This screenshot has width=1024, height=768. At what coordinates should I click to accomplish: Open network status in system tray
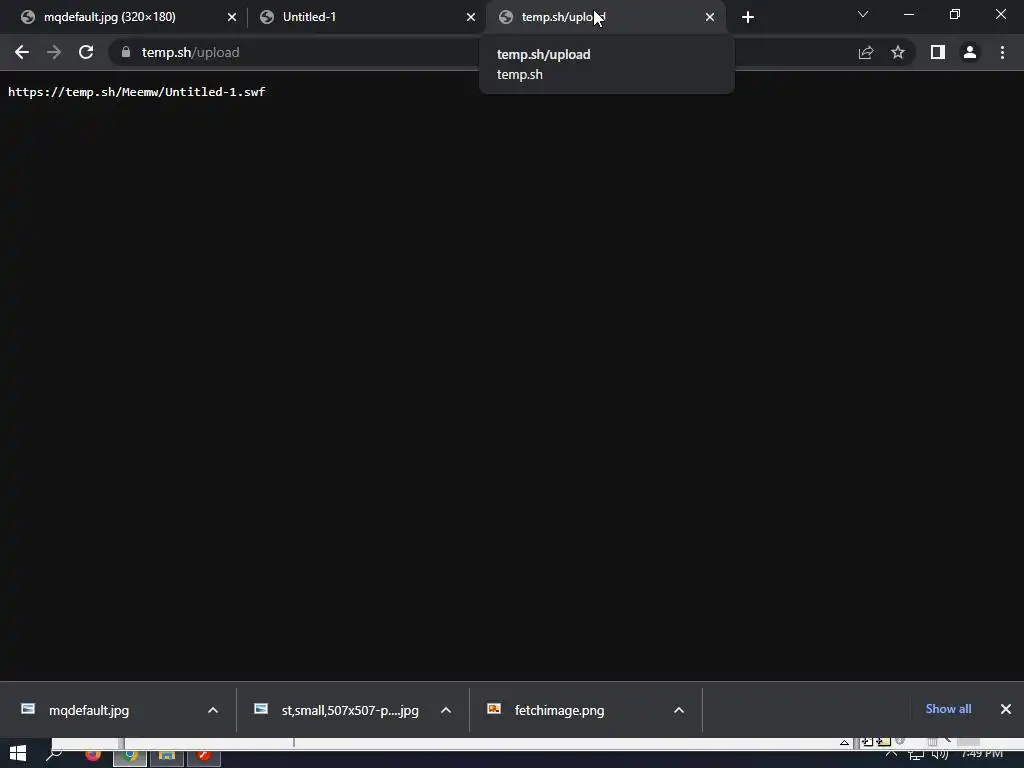916,754
